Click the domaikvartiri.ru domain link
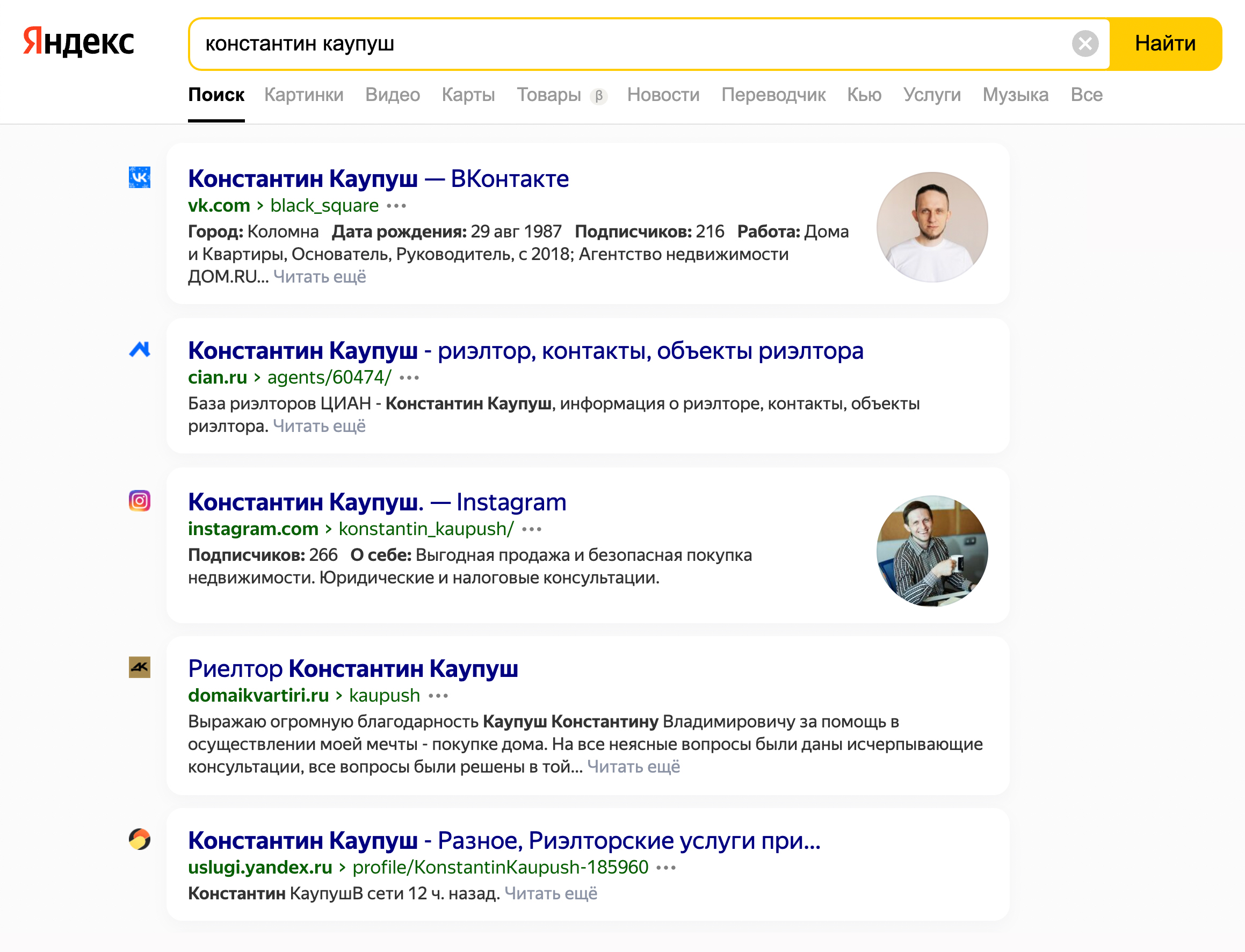 click(x=258, y=695)
